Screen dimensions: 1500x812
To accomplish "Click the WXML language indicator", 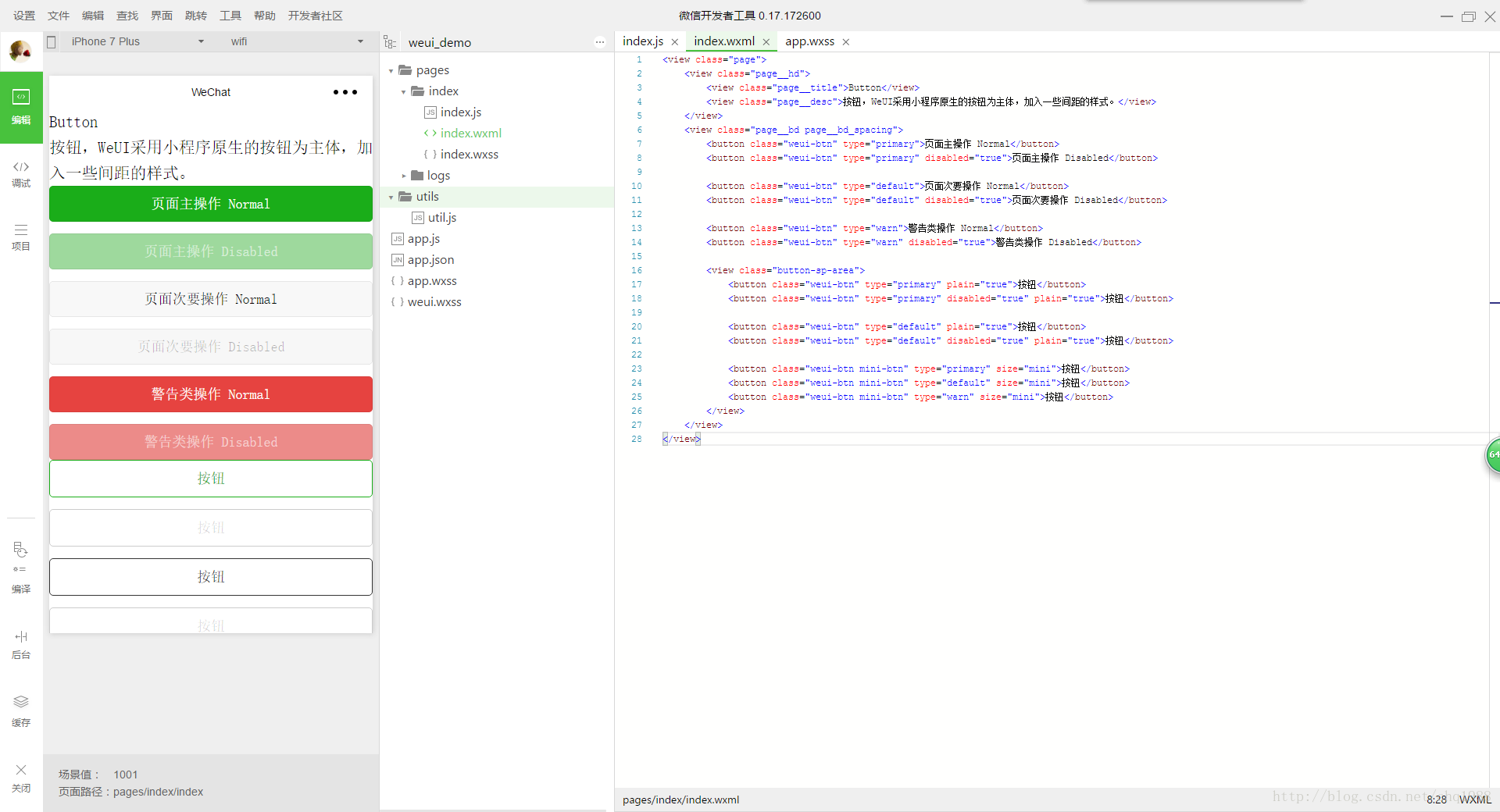I will click(x=1475, y=800).
